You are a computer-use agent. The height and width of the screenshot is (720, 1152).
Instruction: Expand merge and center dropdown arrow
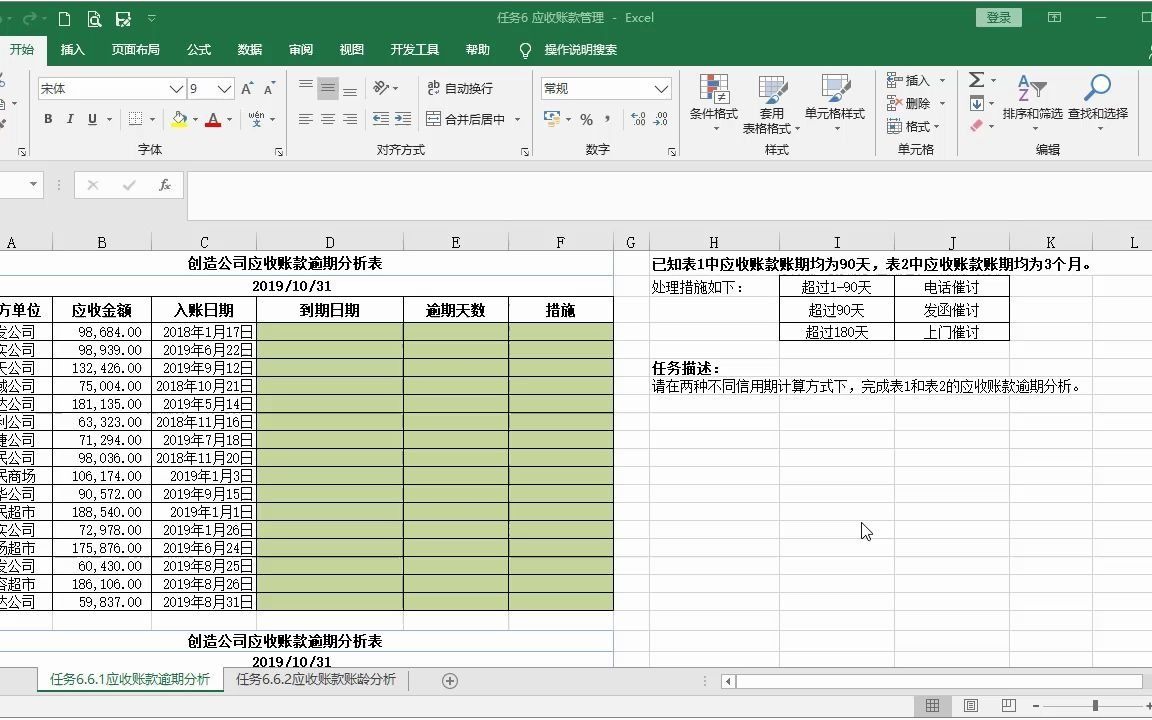(x=517, y=119)
